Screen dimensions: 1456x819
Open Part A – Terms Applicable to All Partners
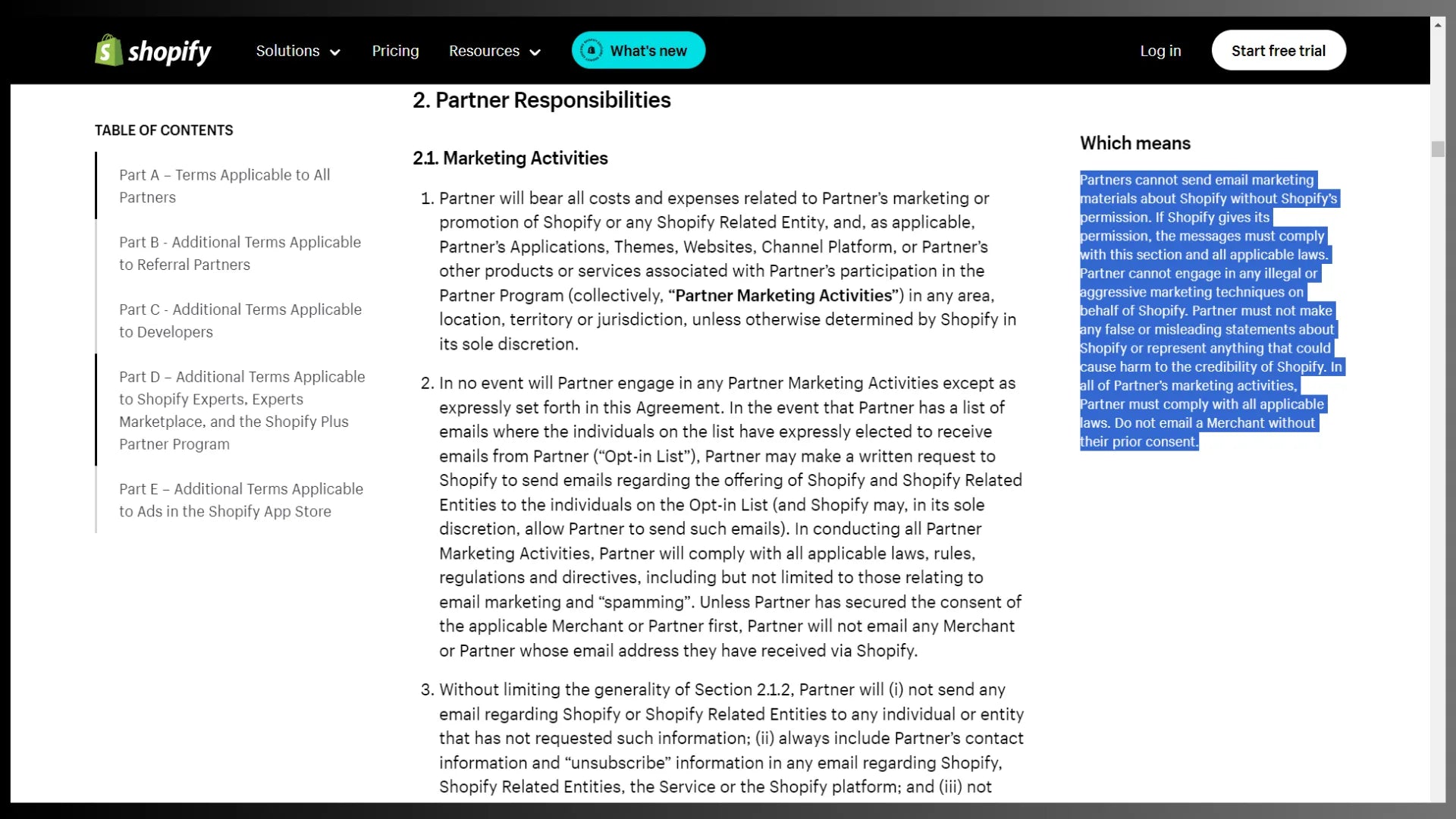coord(224,186)
